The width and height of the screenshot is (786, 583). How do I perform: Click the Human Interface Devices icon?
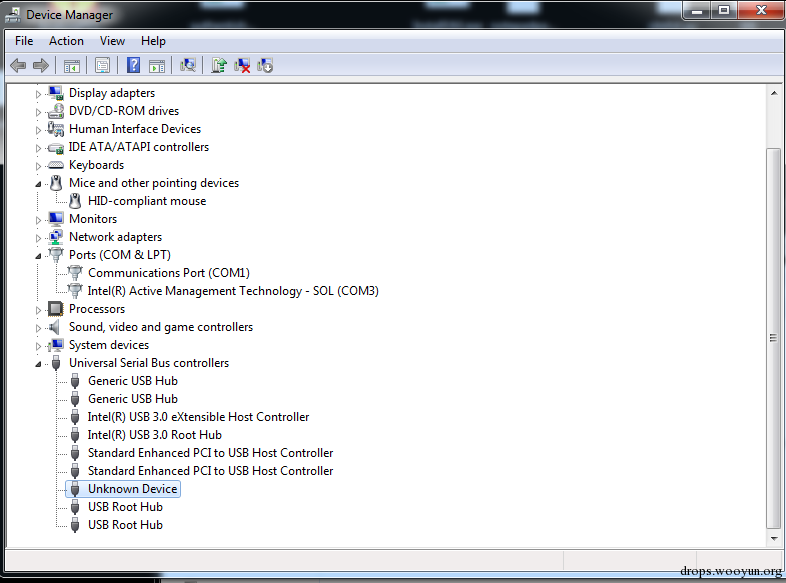[x=56, y=129]
